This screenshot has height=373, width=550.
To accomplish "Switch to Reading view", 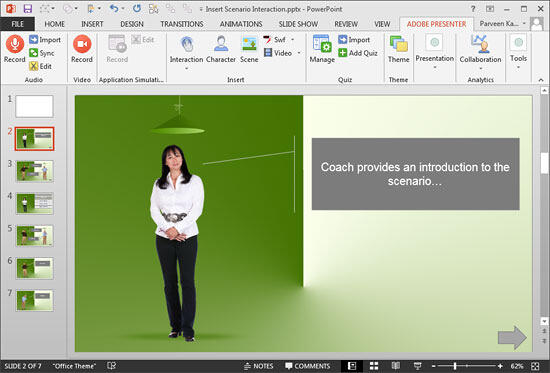I will tap(396, 366).
